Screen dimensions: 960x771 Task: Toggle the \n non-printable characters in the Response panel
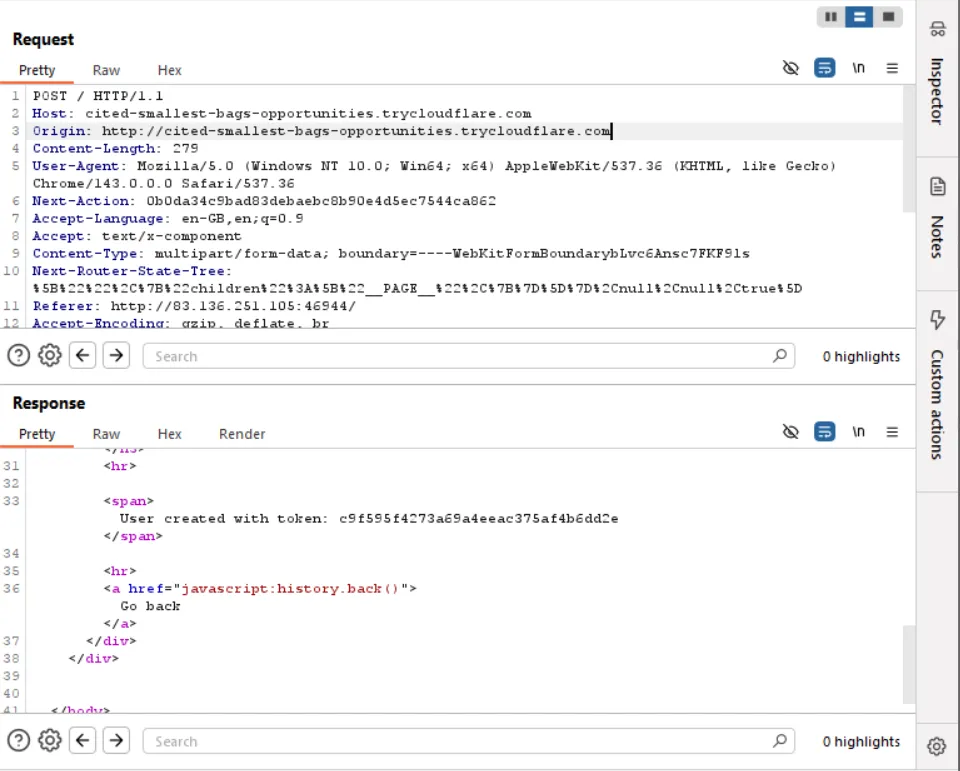858,433
